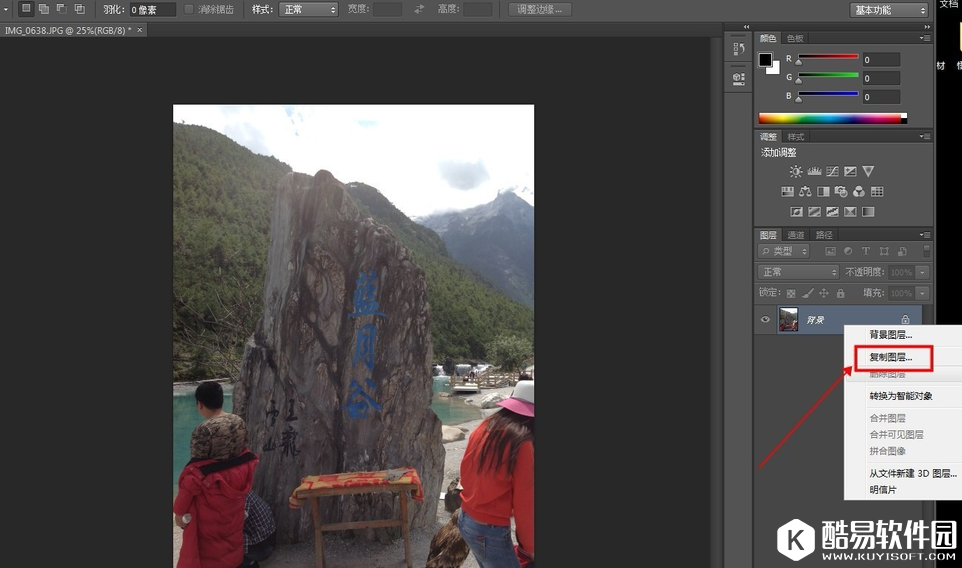Choose 复制图层 from the context menu
This screenshot has width=962, height=568.
(891, 357)
